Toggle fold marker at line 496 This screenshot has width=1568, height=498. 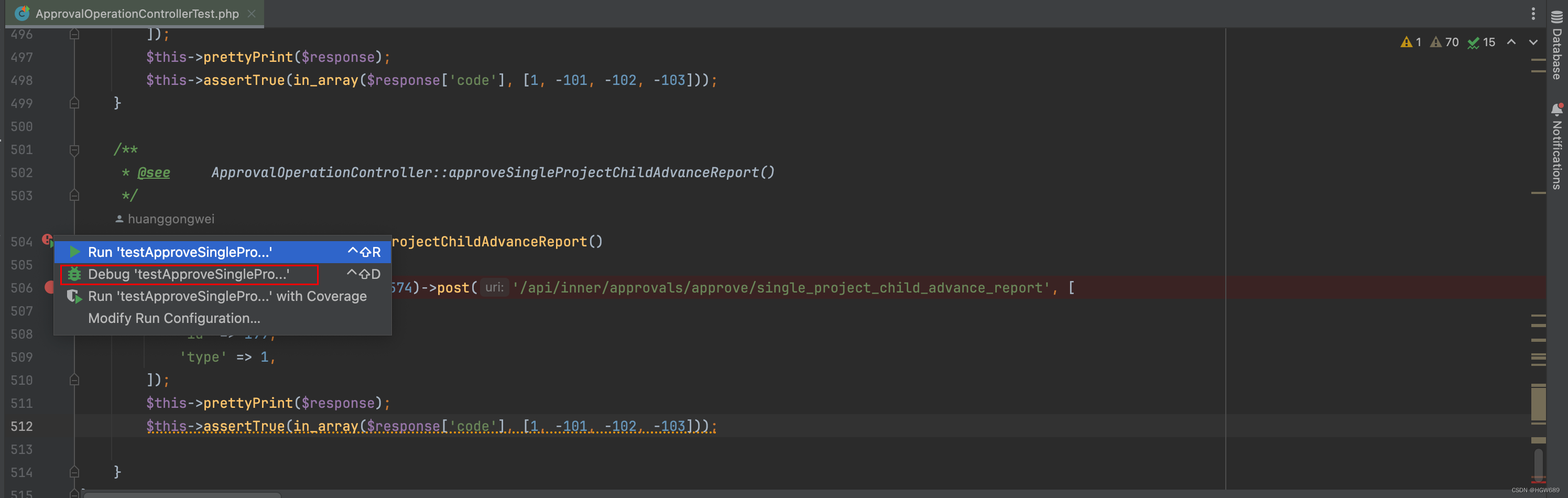point(74,34)
